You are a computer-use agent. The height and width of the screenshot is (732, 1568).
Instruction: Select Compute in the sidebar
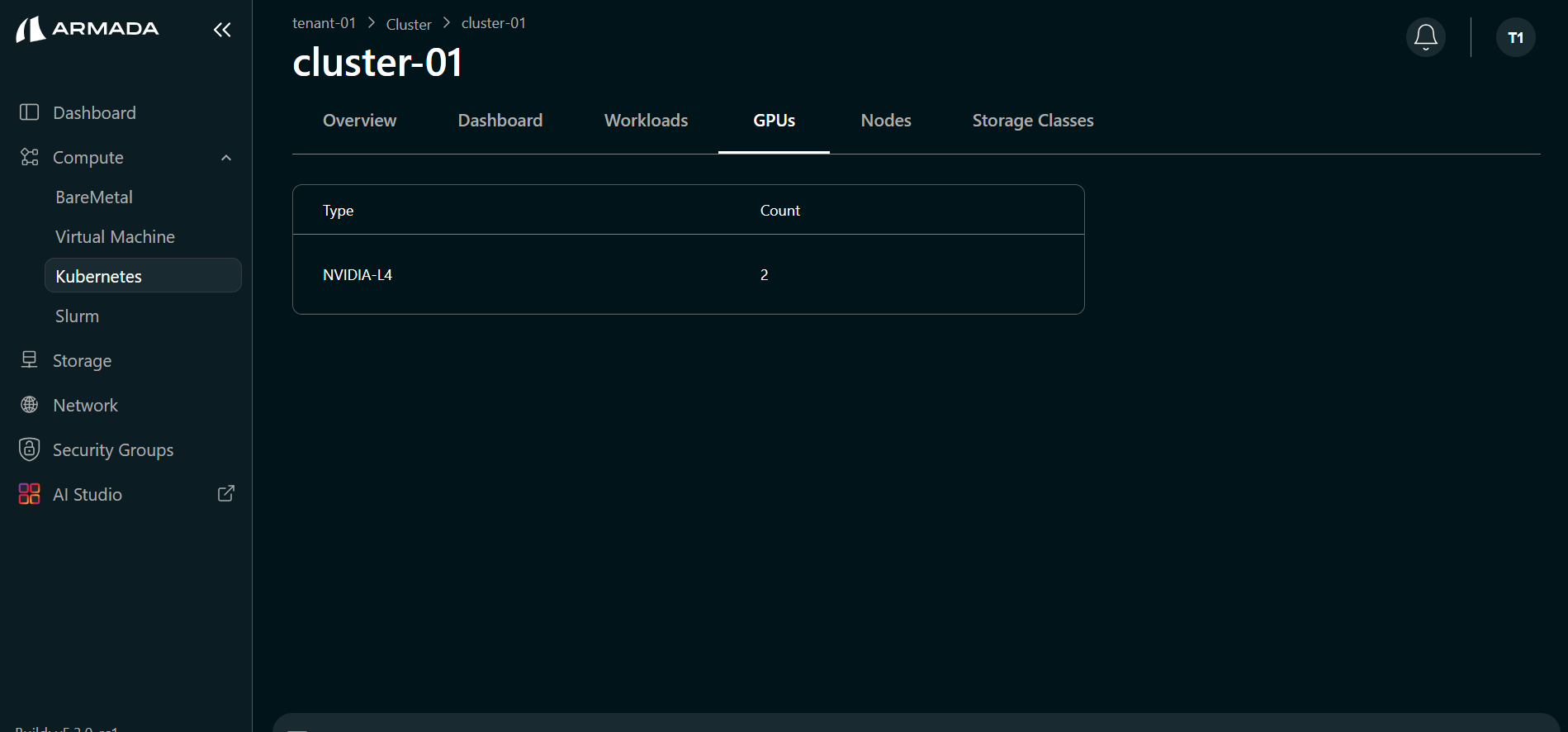(88, 157)
